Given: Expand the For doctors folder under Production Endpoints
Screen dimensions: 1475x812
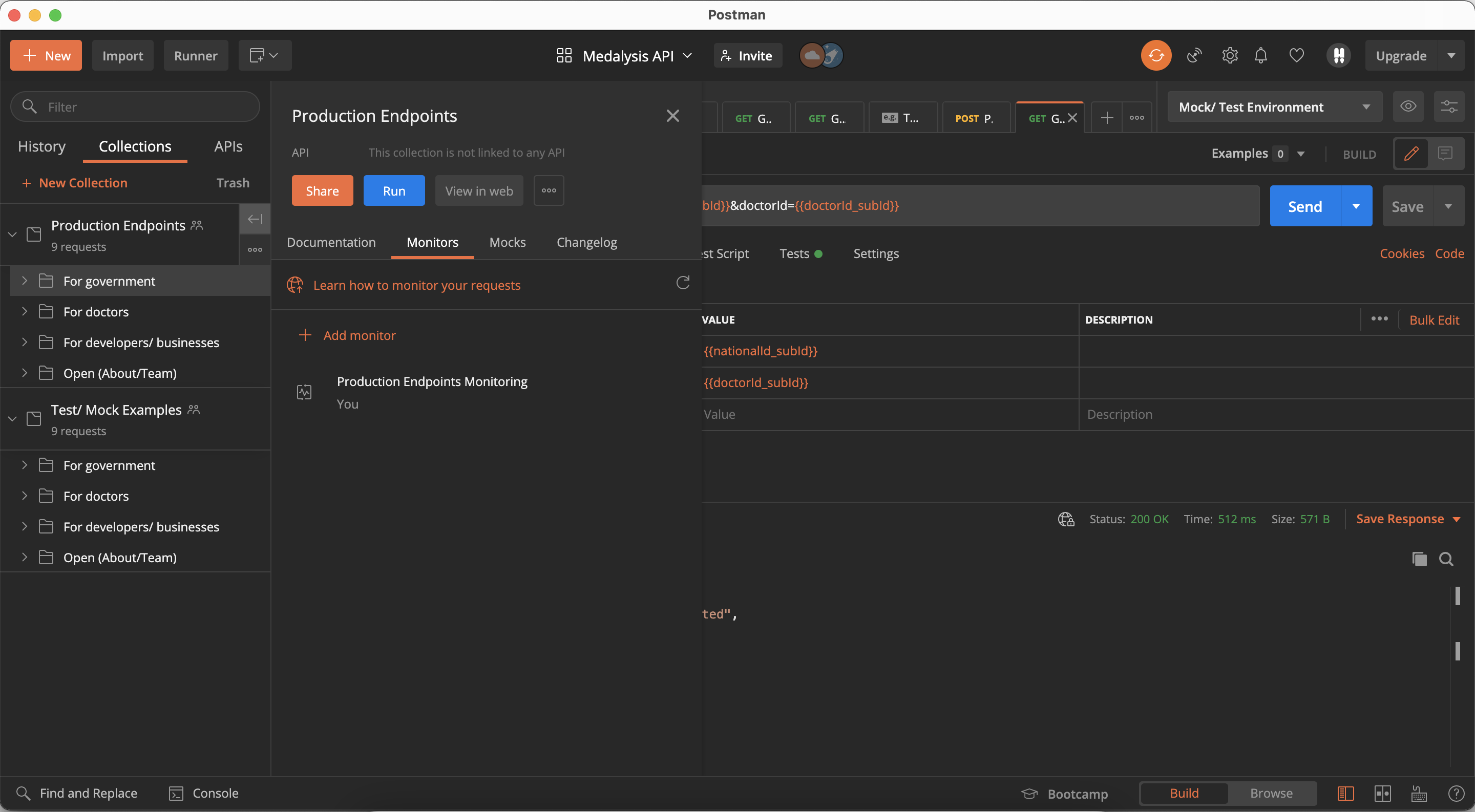Looking at the screenshot, I should [96, 312].
